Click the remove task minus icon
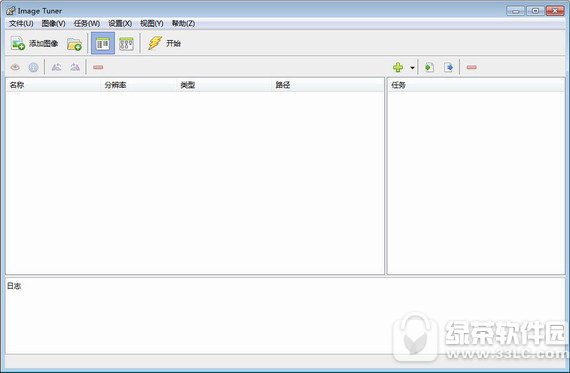The width and height of the screenshot is (570, 373). tap(471, 67)
